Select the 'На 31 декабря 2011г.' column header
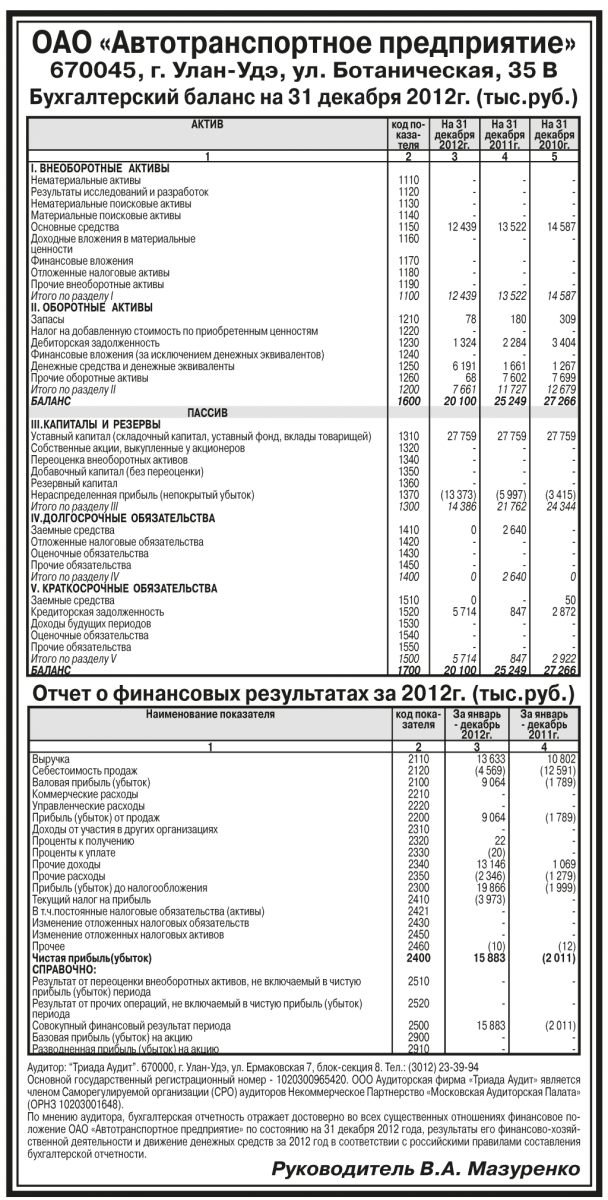Screen dimensions: 608x1200 (x=504, y=133)
